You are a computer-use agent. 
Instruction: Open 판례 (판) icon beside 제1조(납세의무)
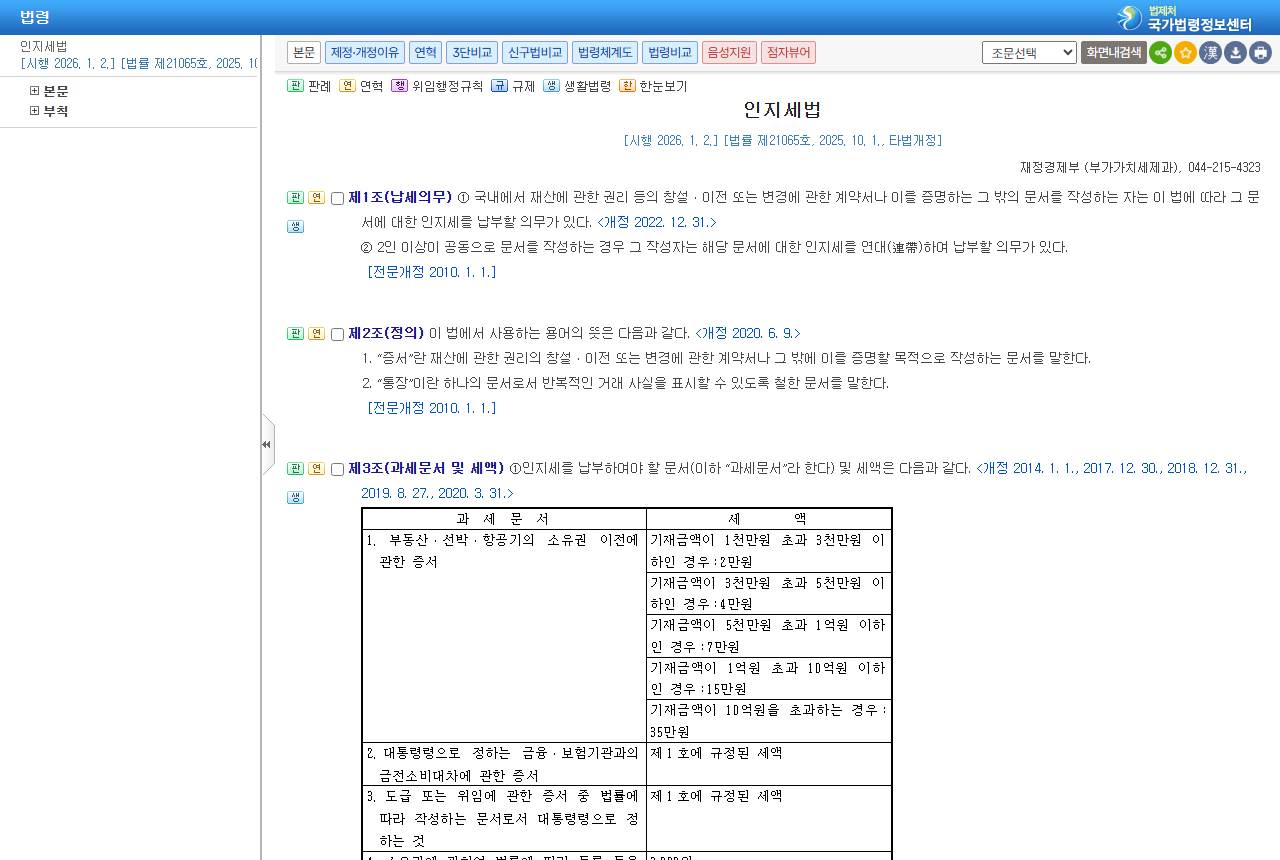point(295,197)
